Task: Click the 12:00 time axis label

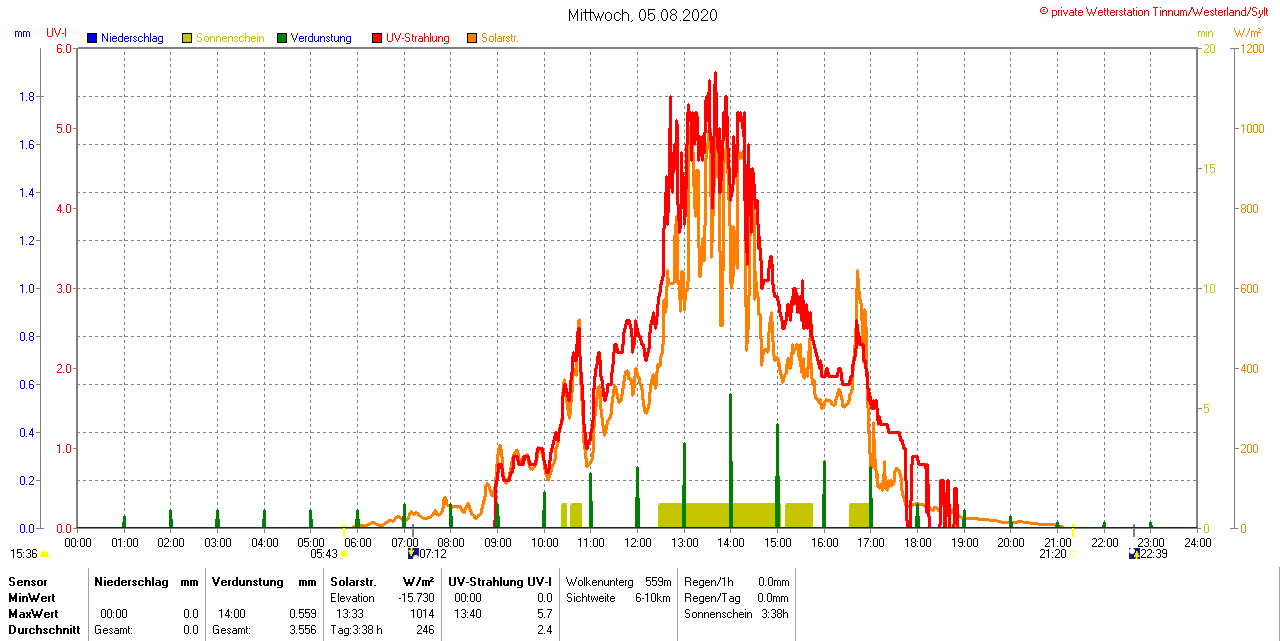Action: click(638, 542)
